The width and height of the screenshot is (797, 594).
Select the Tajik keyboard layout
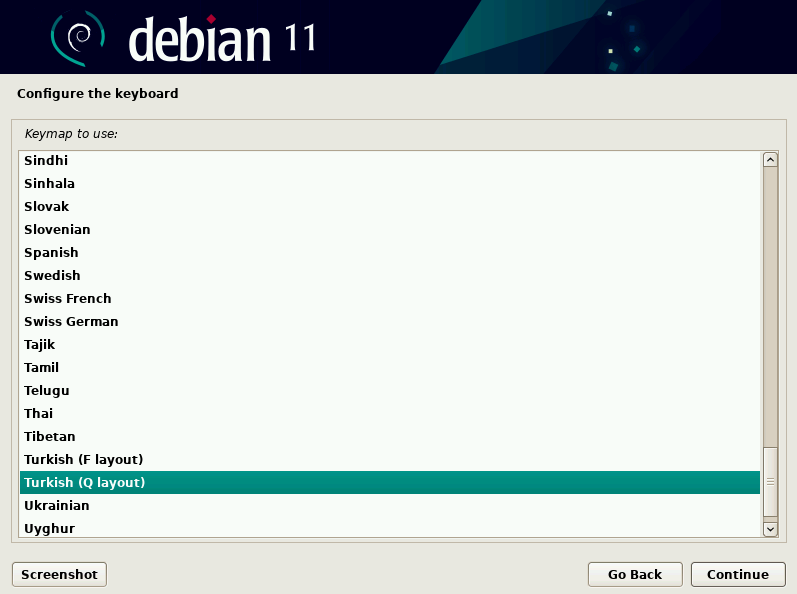click(x=40, y=344)
